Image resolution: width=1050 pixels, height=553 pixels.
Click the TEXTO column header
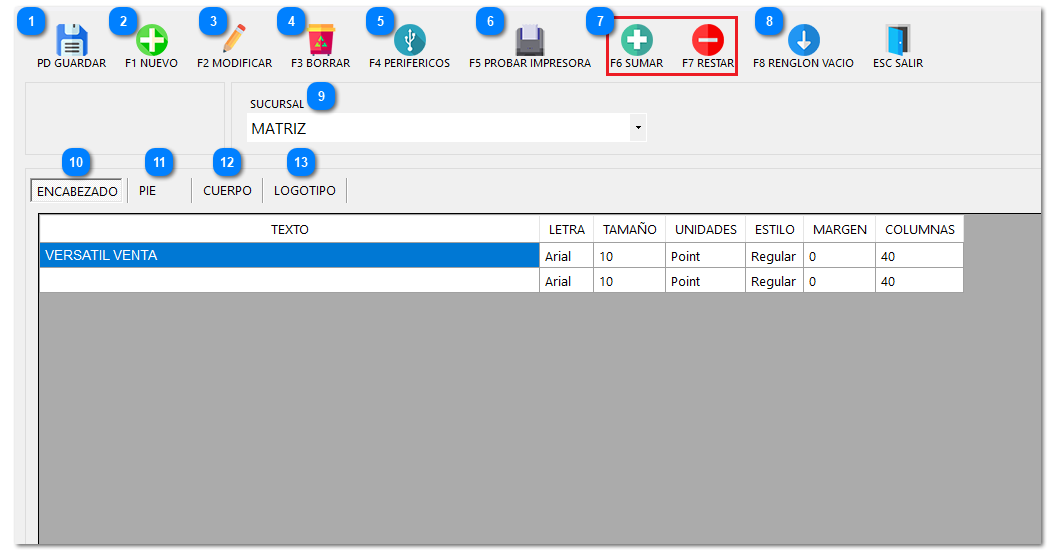click(x=289, y=230)
